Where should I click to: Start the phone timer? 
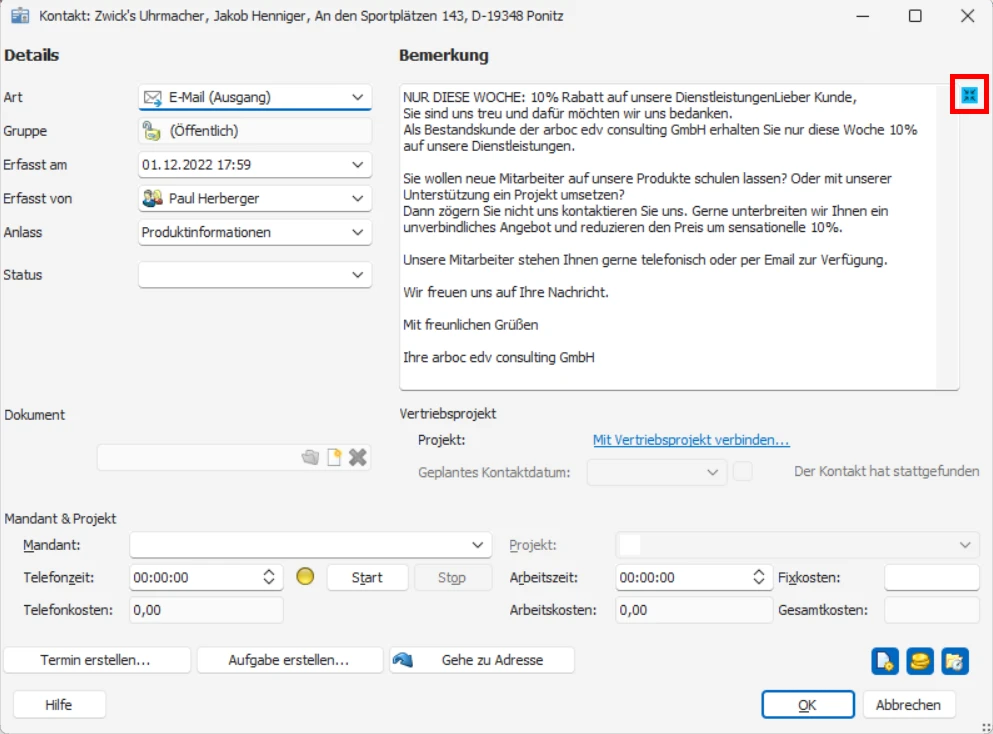coord(367,578)
